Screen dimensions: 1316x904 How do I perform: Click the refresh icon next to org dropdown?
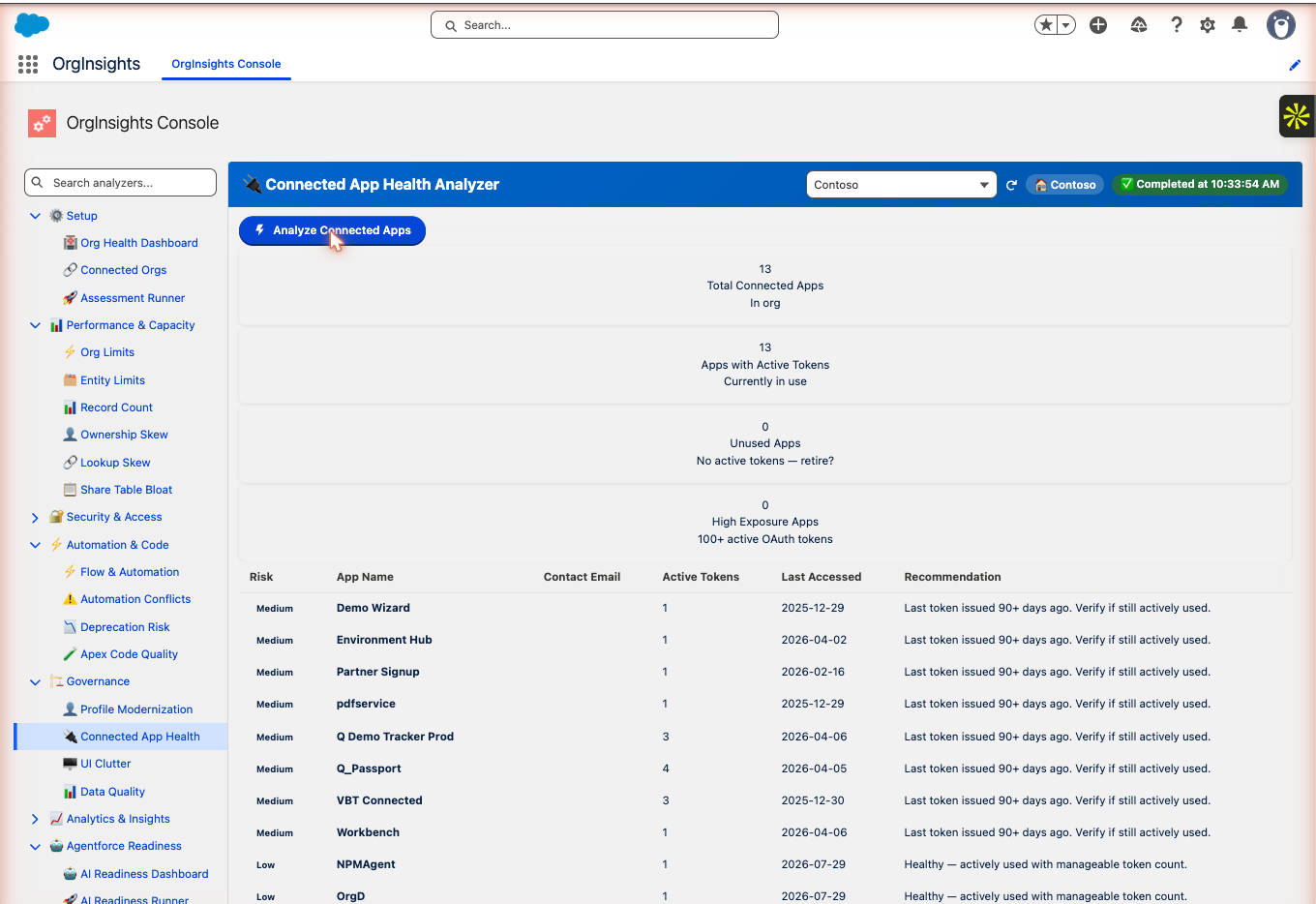tap(1011, 185)
